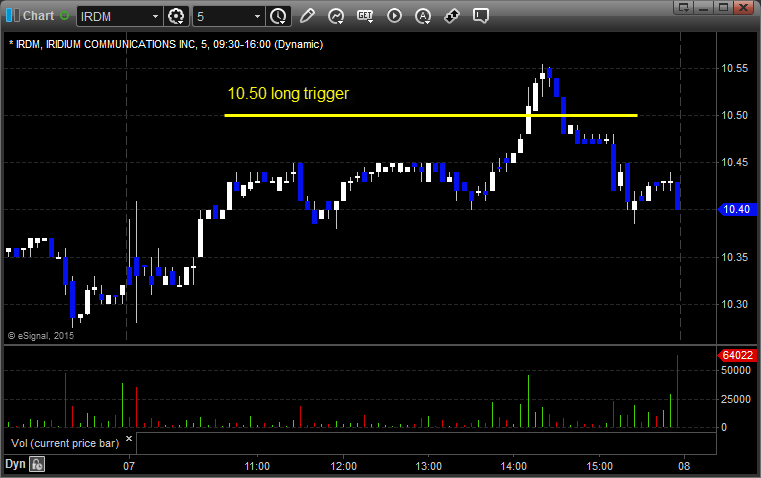
Task: Click the 15:00 time axis label
Action: click(x=599, y=466)
